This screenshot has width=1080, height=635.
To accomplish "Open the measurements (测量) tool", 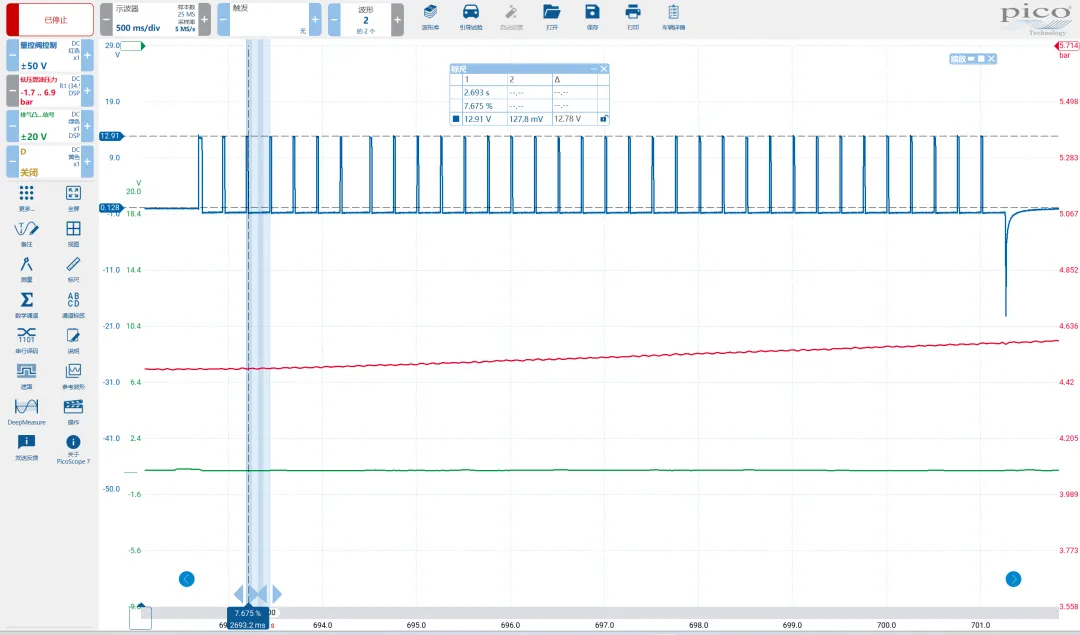I will 27,269.
